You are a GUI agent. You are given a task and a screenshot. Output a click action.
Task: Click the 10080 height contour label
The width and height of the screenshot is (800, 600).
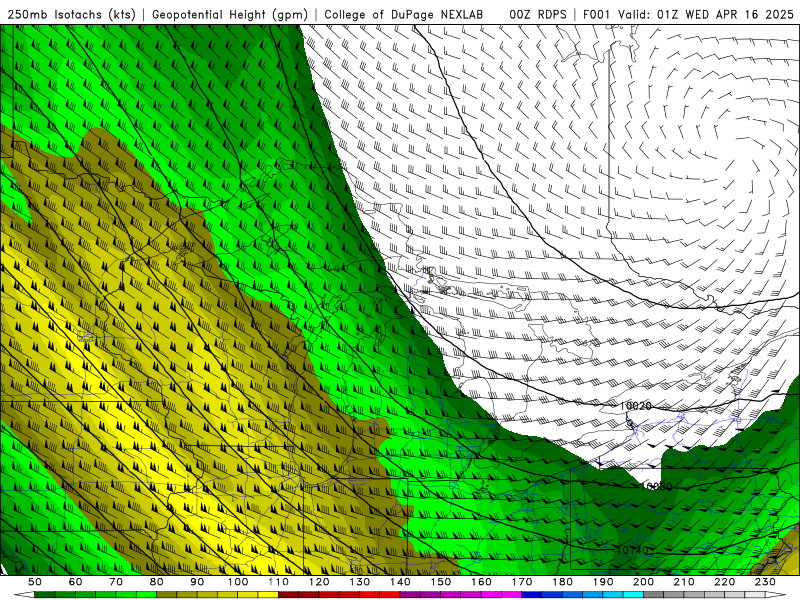(x=657, y=486)
